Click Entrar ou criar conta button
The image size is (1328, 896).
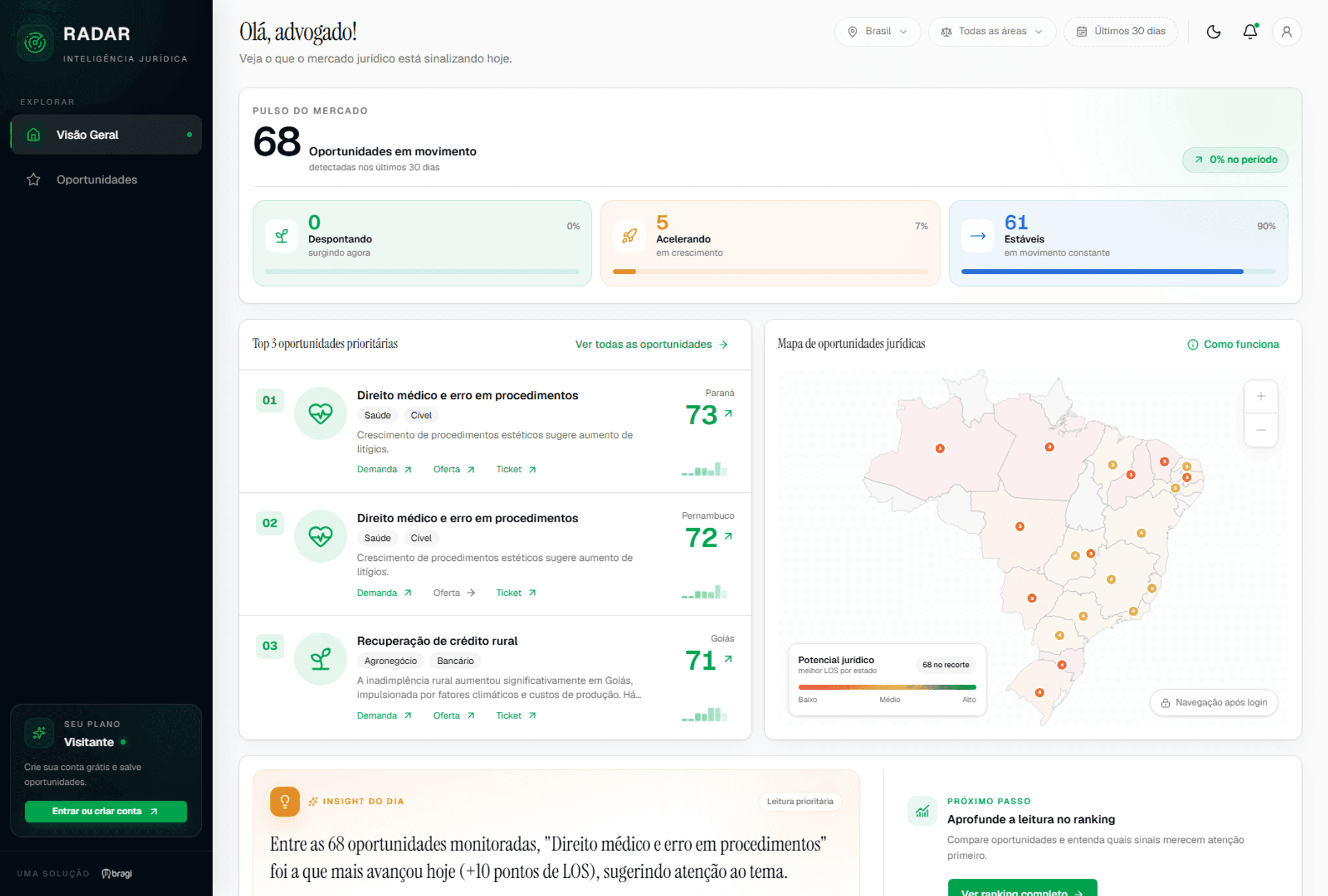coord(106,811)
